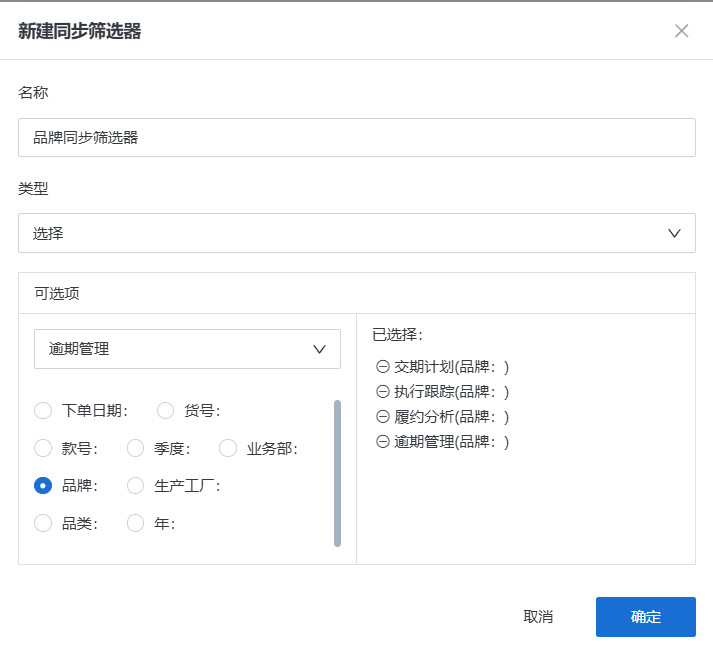Viewport: 713px width, 649px height.
Task: Select the 货号 radio option
Action: tap(166, 410)
